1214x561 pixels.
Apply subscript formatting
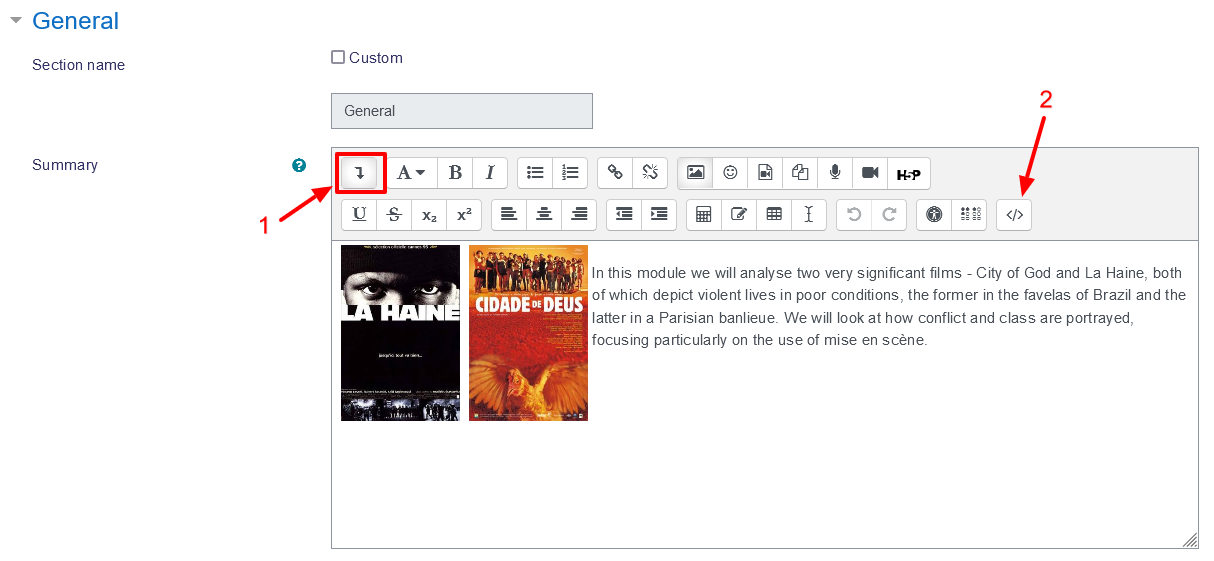tap(429, 215)
